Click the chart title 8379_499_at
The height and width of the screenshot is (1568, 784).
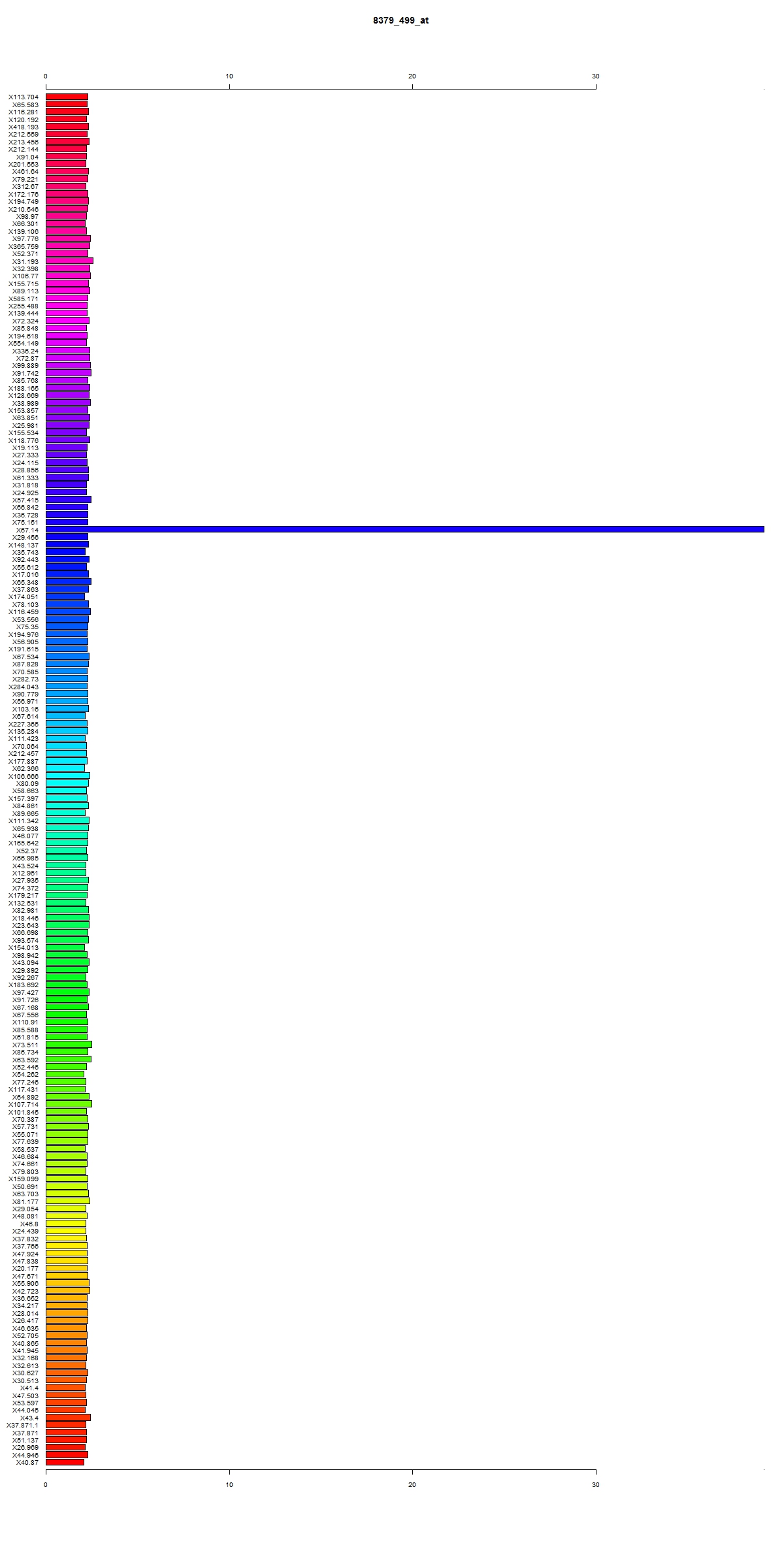400,20
